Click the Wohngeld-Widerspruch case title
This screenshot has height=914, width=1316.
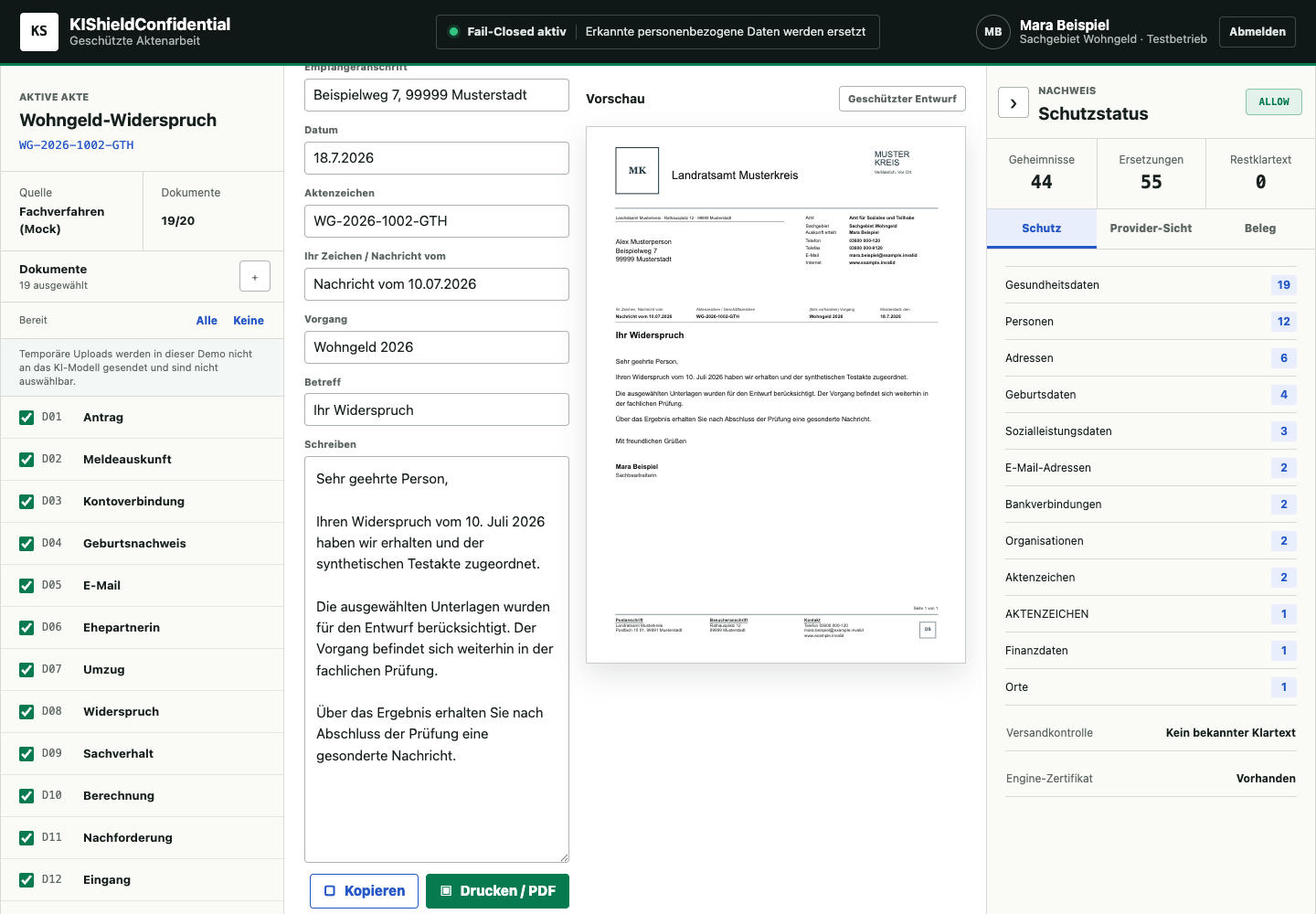click(118, 121)
